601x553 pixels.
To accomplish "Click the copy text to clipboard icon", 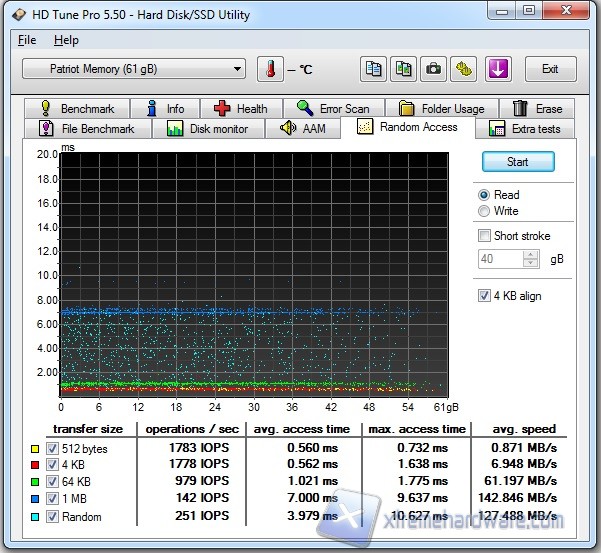I will coord(374,69).
